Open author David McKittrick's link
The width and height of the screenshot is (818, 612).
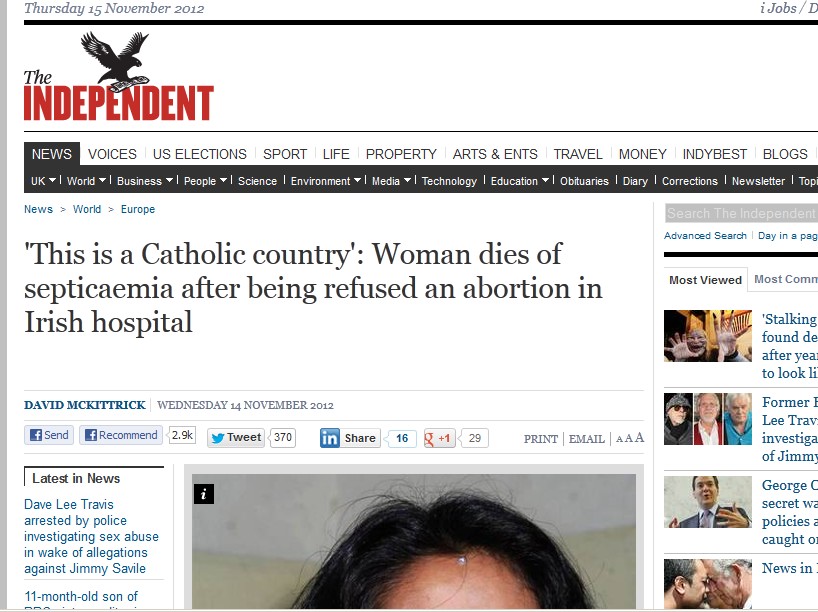pos(85,405)
